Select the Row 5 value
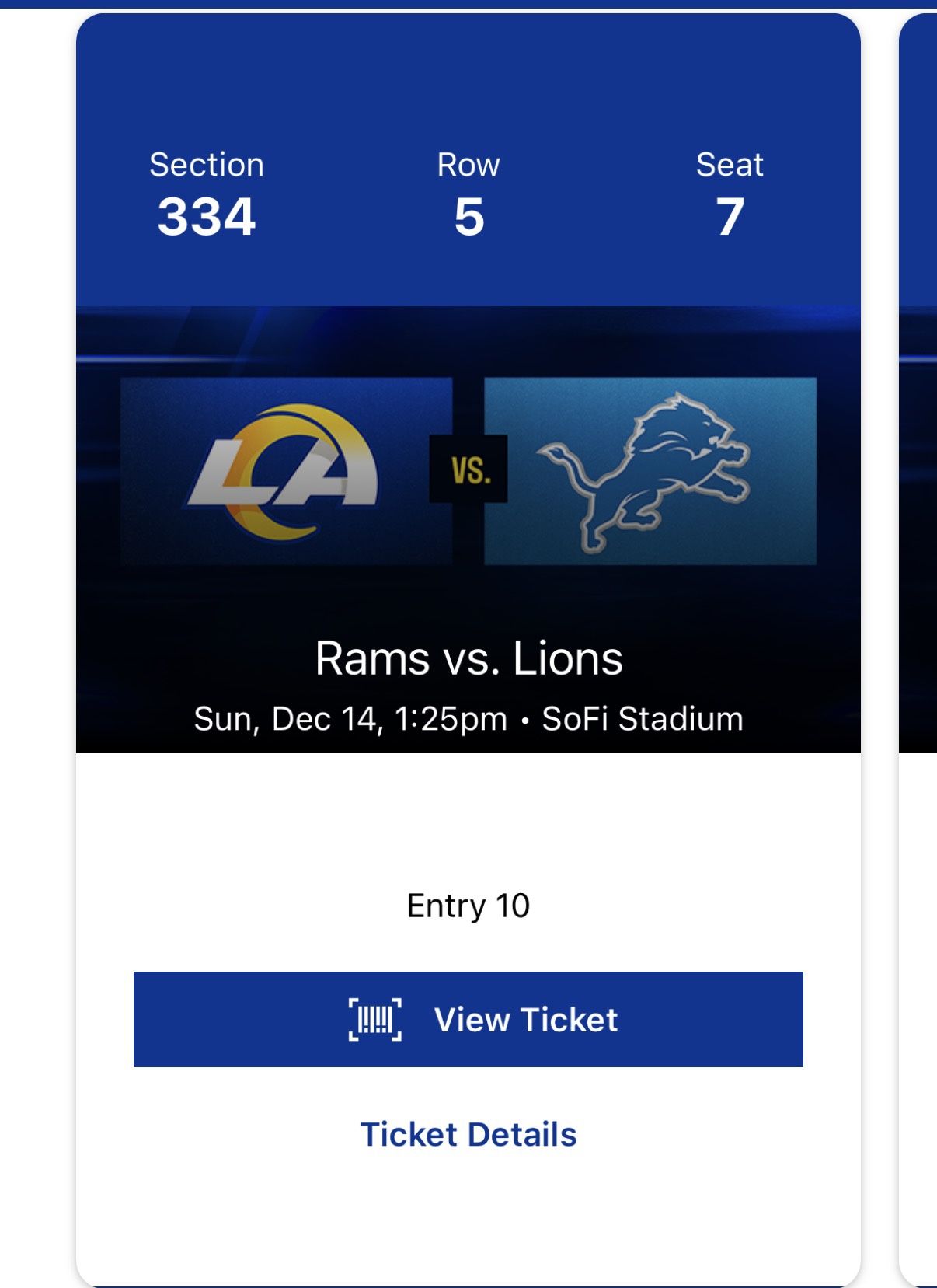 click(x=468, y=216)
